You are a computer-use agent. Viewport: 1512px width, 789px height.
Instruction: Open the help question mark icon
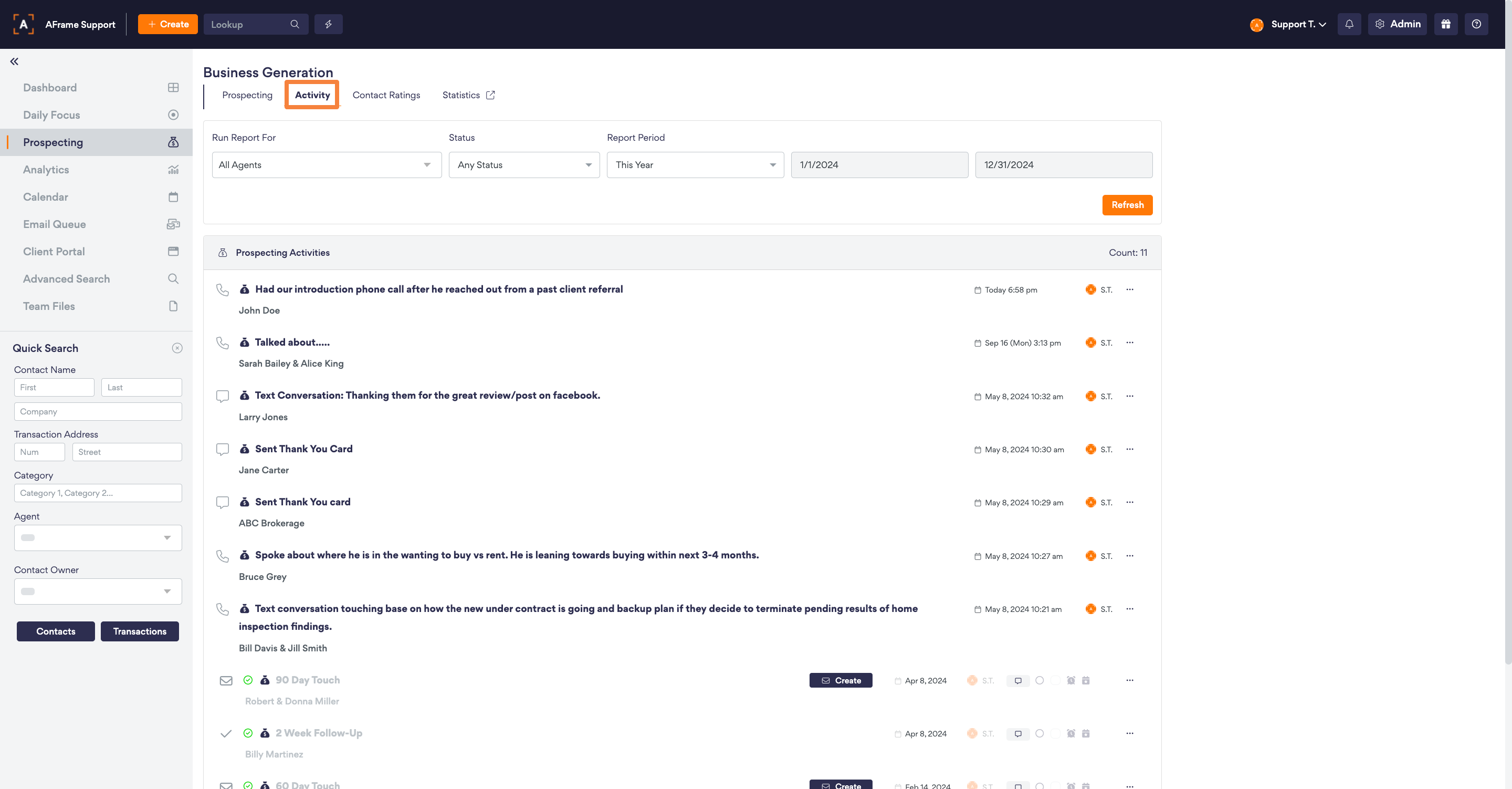1476,24
